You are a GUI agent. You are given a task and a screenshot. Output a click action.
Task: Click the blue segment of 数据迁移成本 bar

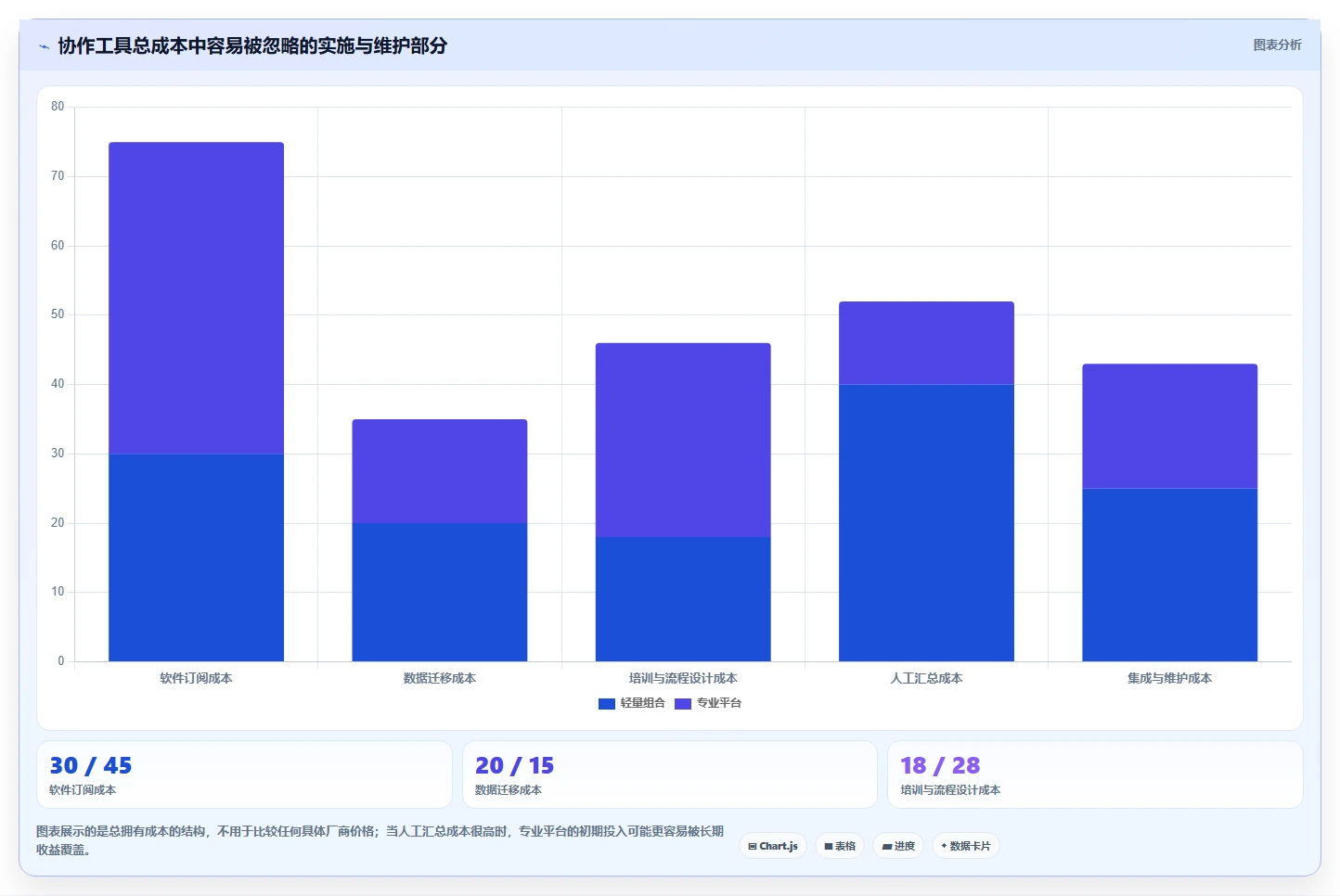440,592
